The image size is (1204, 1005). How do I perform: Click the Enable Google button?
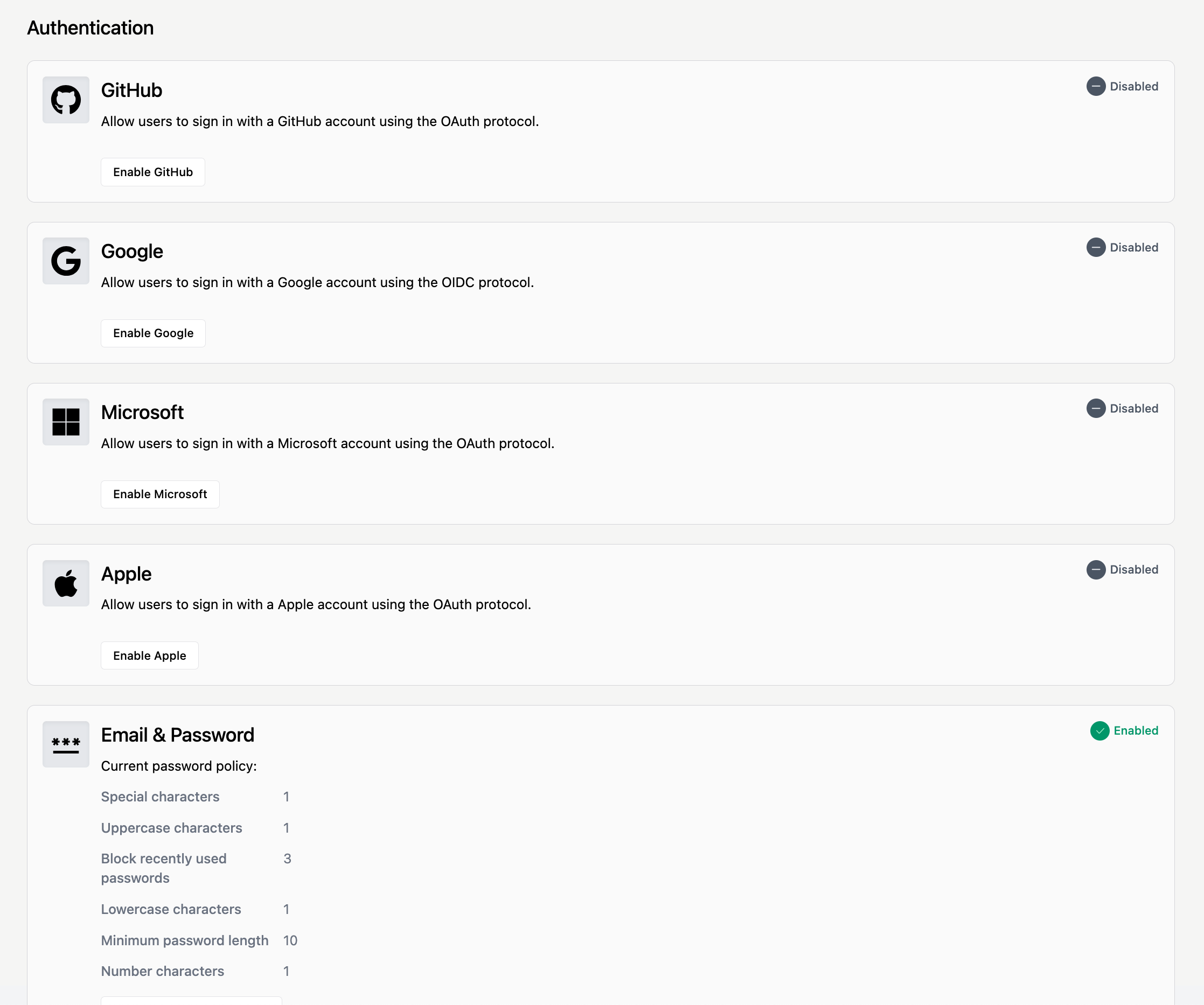pos(152,332)
